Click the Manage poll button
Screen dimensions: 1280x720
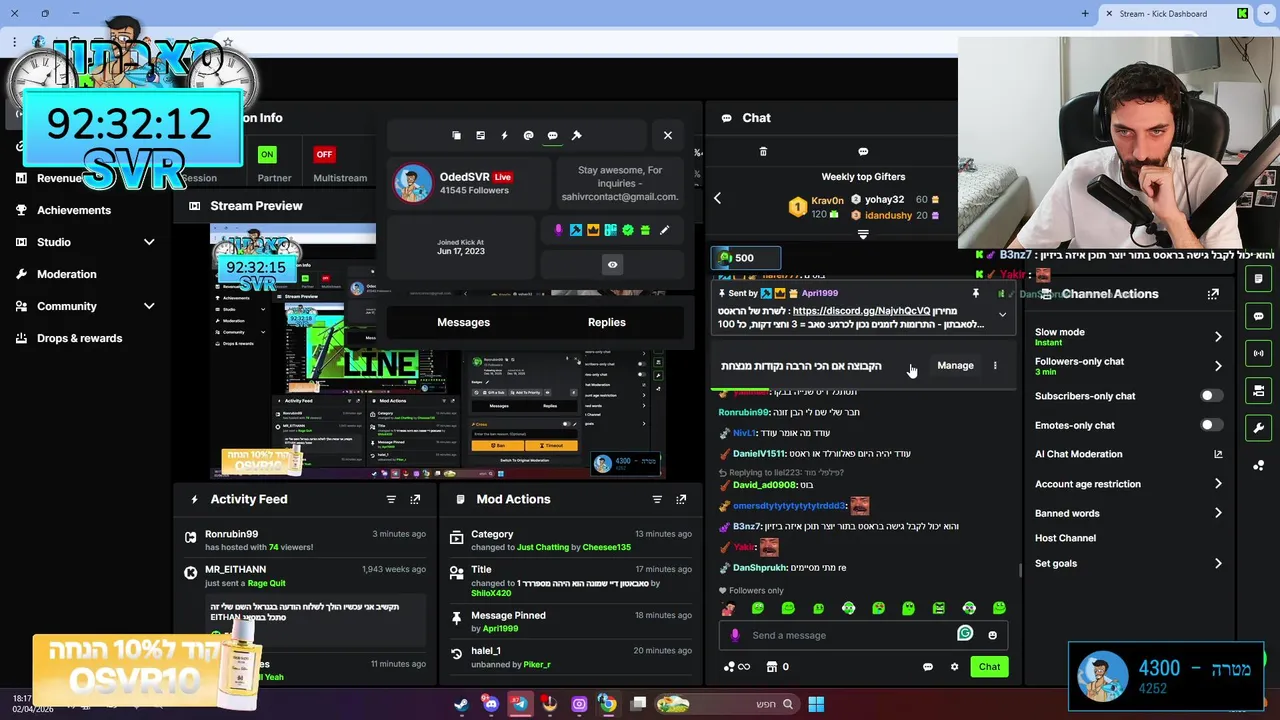(x=955, y=365)
